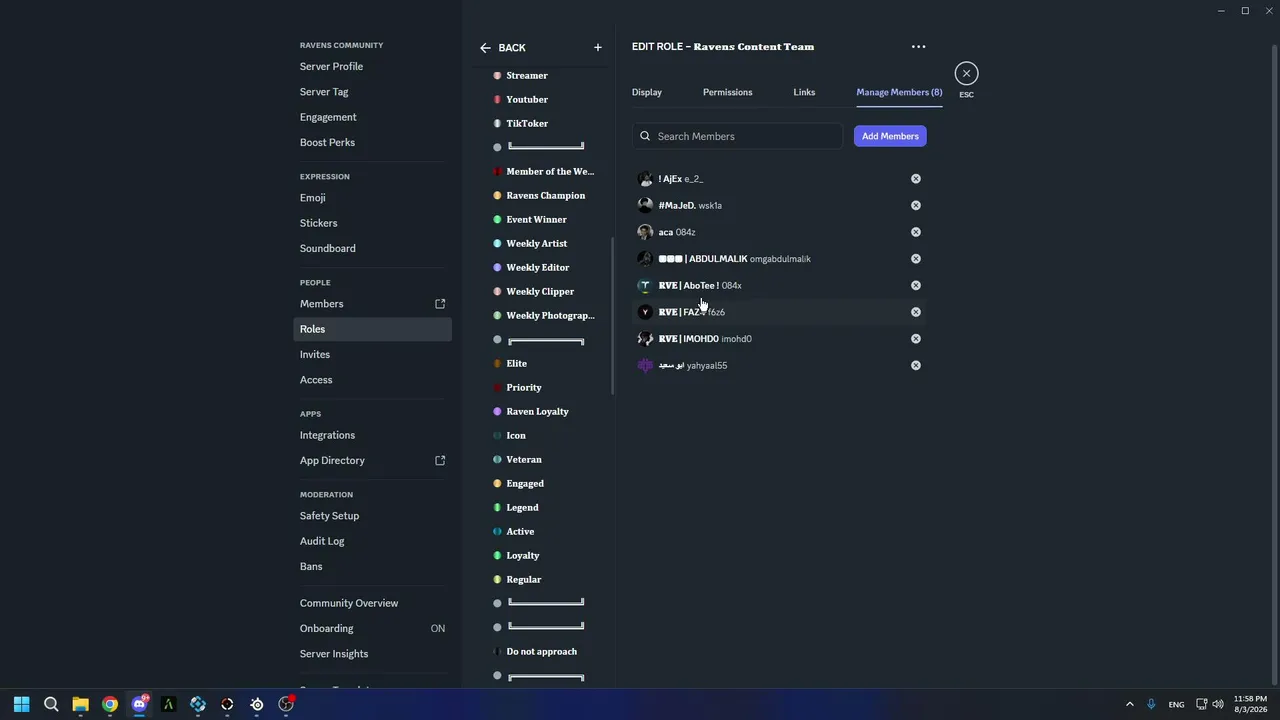
Task: Click the magnifier icon in Search Members
Action: (x=645, y=136)
